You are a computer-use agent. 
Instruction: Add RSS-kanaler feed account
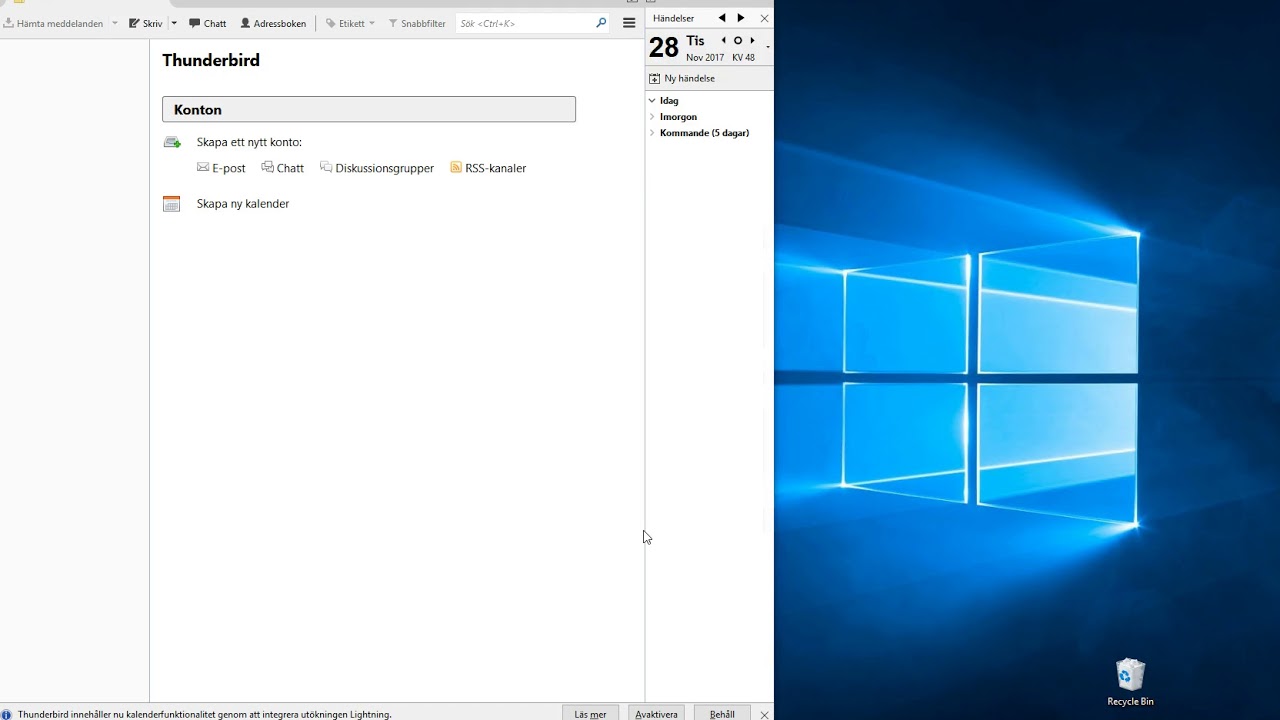(488, 168)
